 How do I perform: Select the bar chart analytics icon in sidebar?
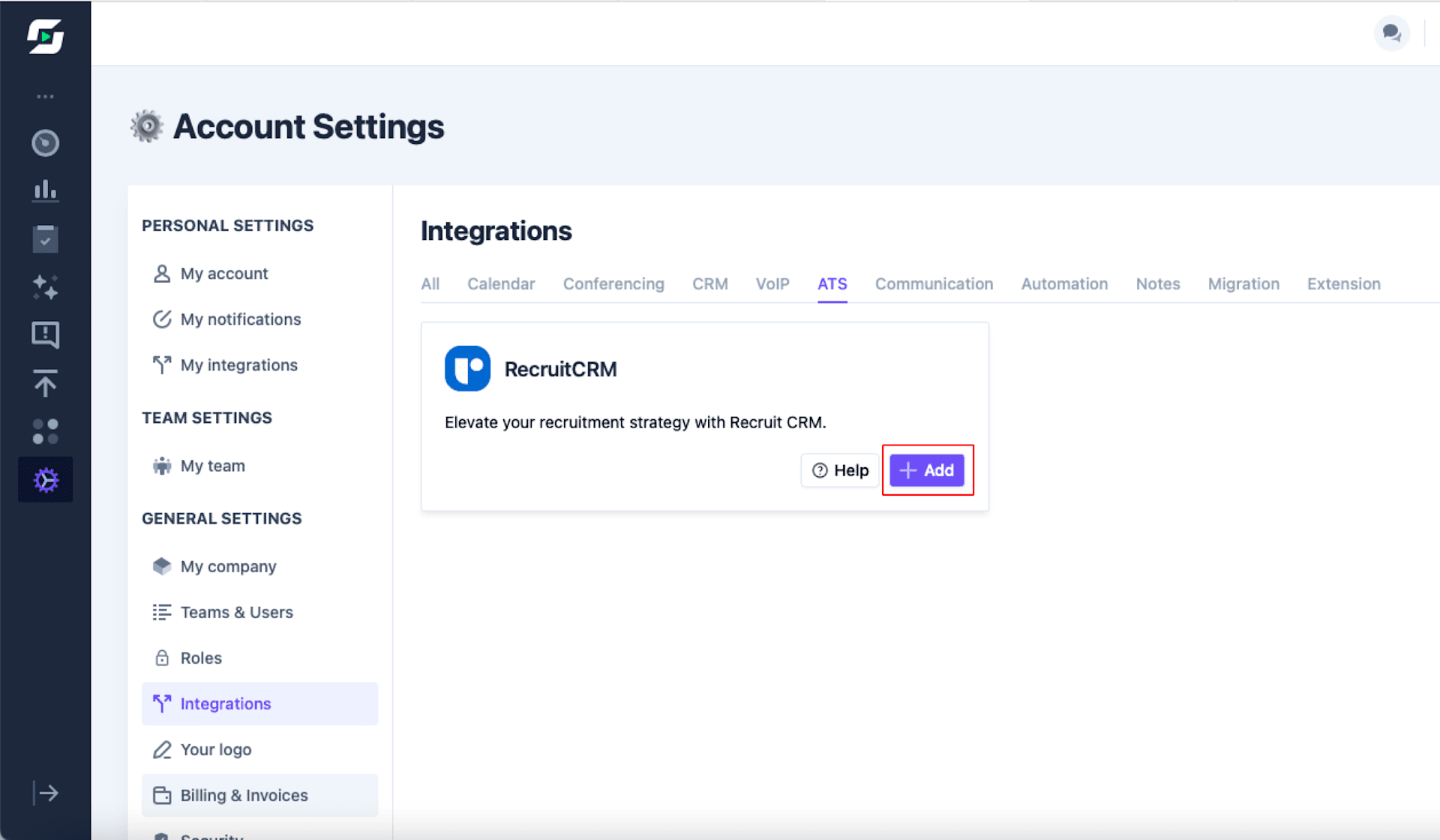pyautogui.click(x=45, y=191)
